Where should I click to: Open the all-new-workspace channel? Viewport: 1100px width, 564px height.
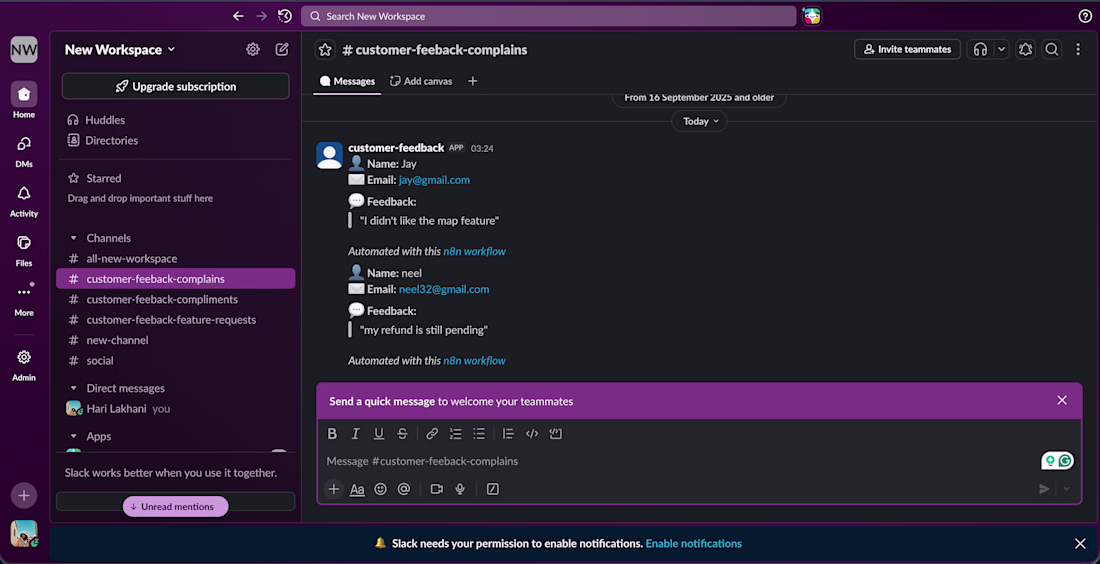[x=175, y=258]
